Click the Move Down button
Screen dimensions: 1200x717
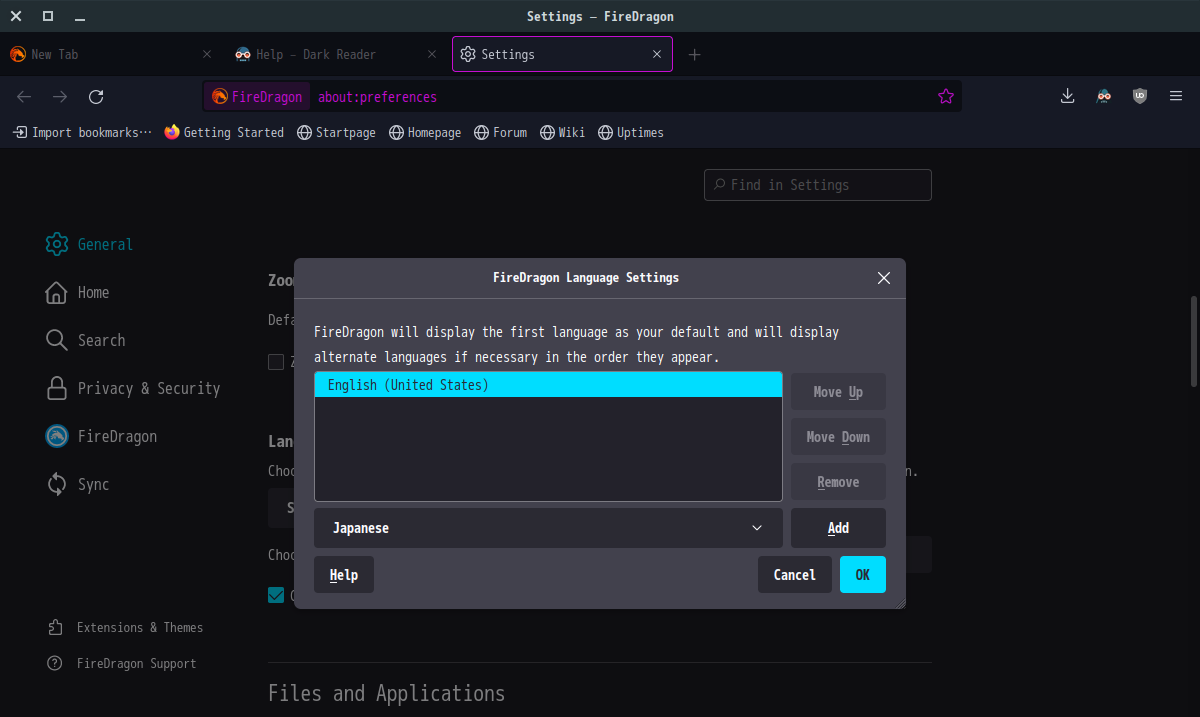click(838, 437)
